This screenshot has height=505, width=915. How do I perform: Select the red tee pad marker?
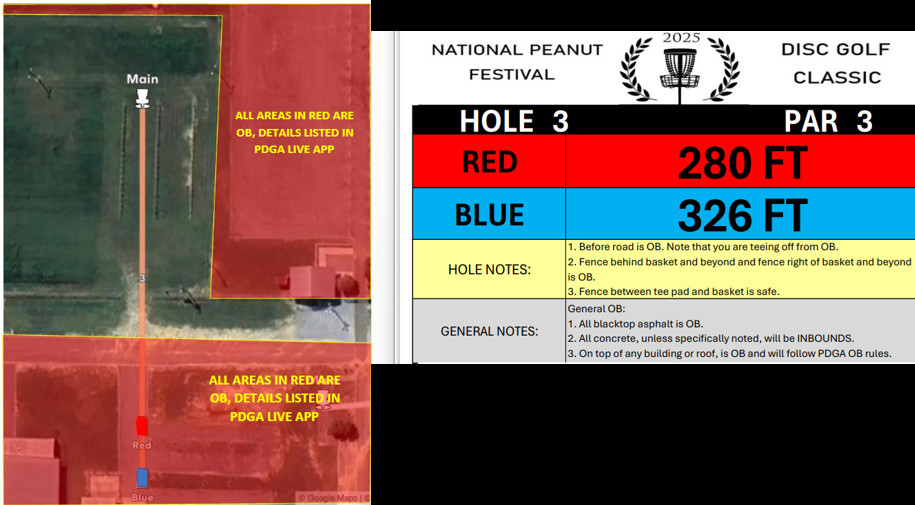coord(142,425)
